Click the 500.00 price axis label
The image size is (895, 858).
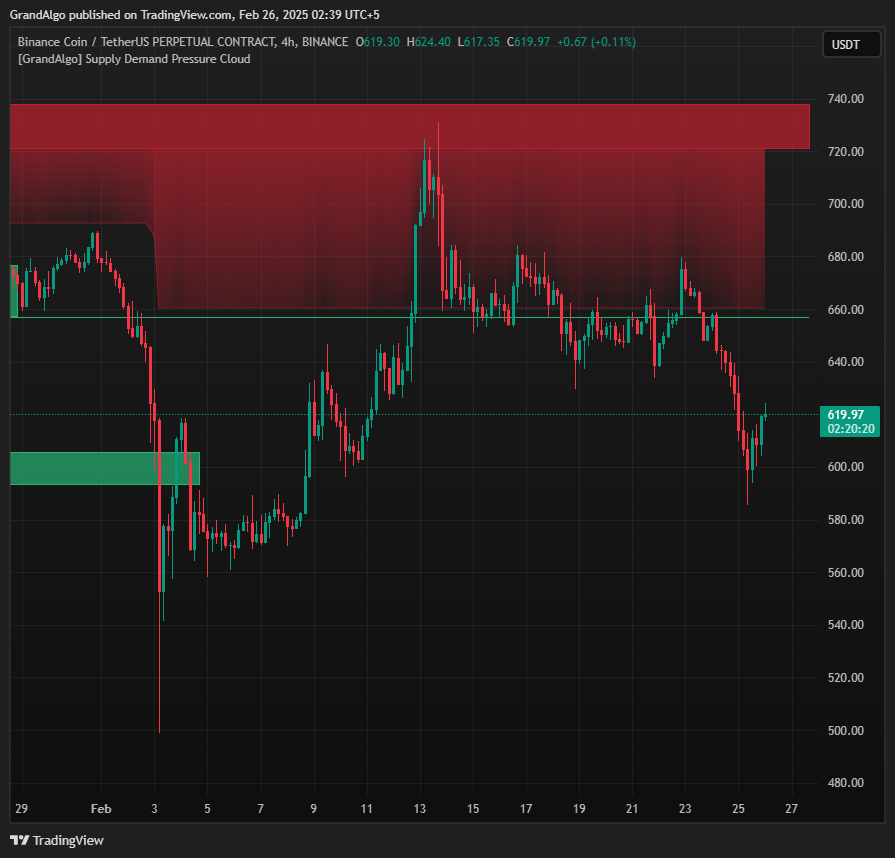click(x=845, y=730)
